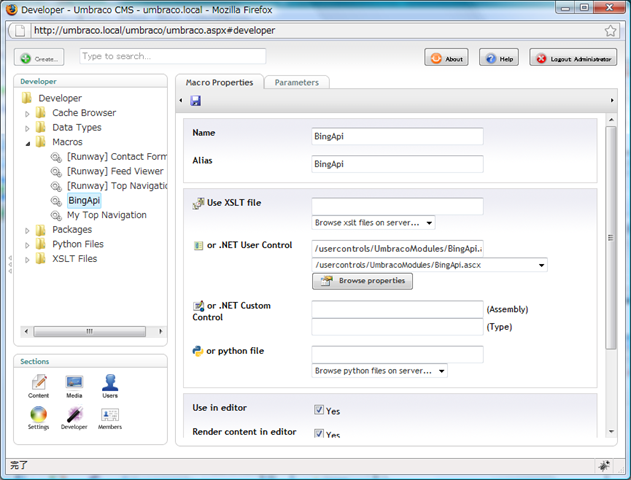This screenshot has height=480, width=631.
Task: Select My Top Navigation macro
Action: pos(106,215)
